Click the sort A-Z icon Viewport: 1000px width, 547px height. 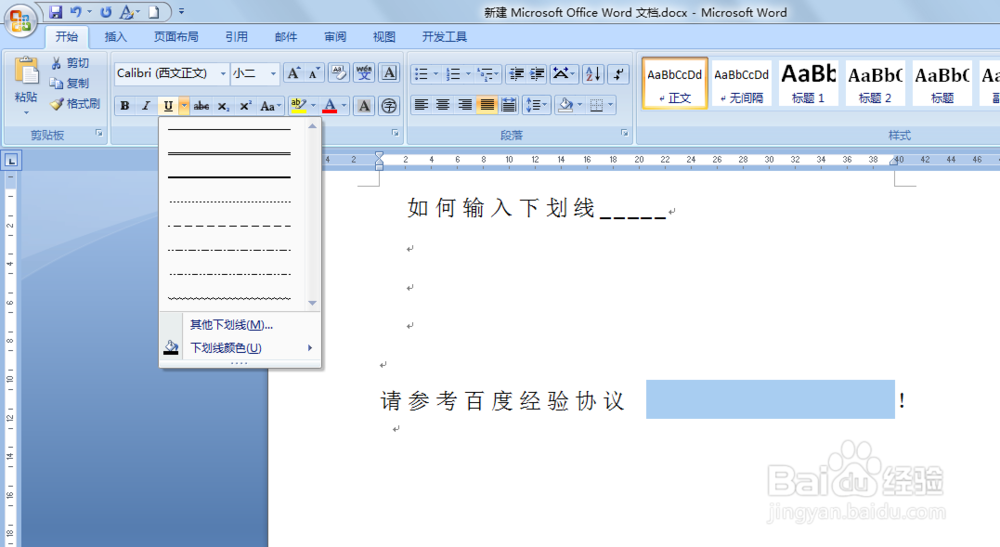tap(593, 74)
